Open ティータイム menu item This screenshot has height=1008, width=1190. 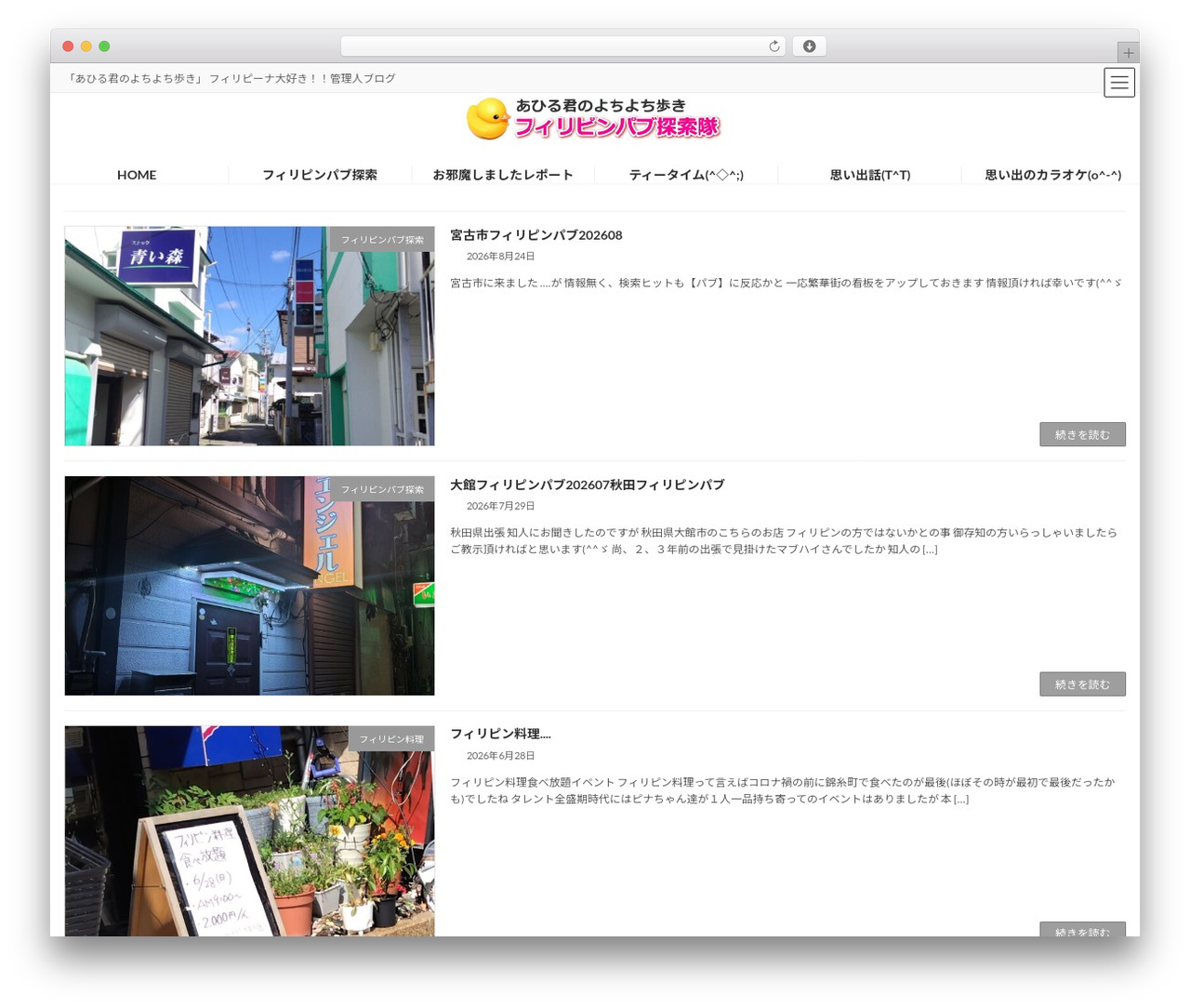click(x=686, y=175)
